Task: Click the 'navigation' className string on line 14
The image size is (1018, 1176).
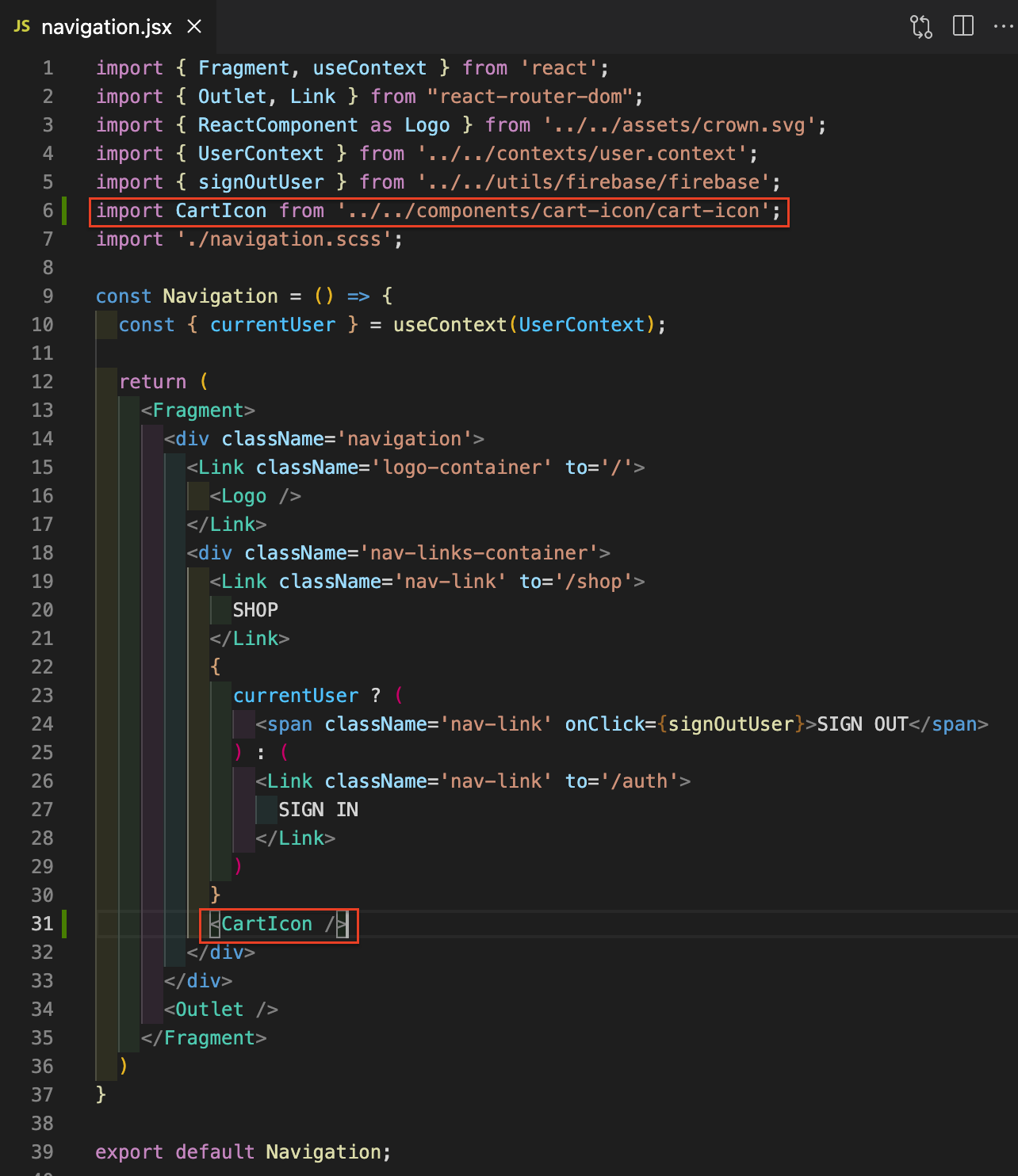Action: [x=404, y=439]
